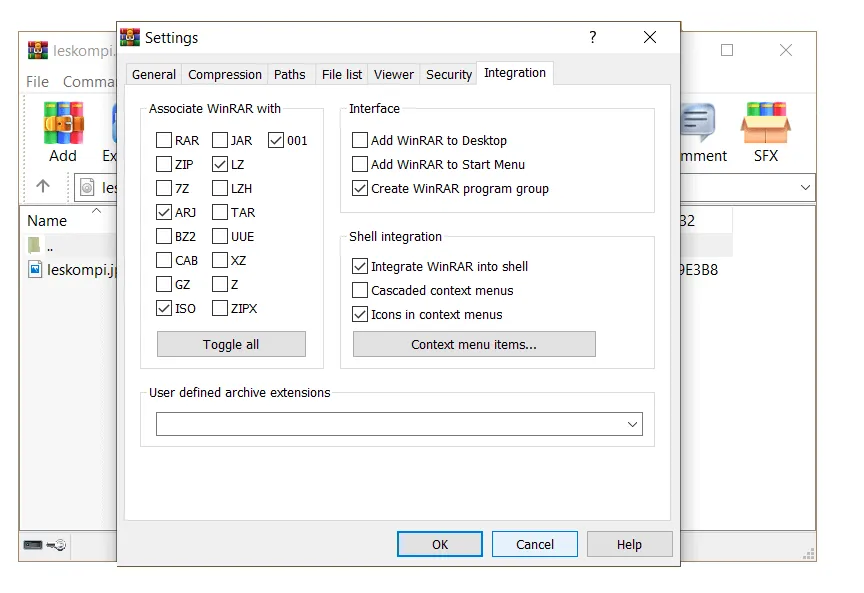Click the WinRAR icon in Settings title bar
Viewport: 864px width, 593px height.
(x=130, y=37)
